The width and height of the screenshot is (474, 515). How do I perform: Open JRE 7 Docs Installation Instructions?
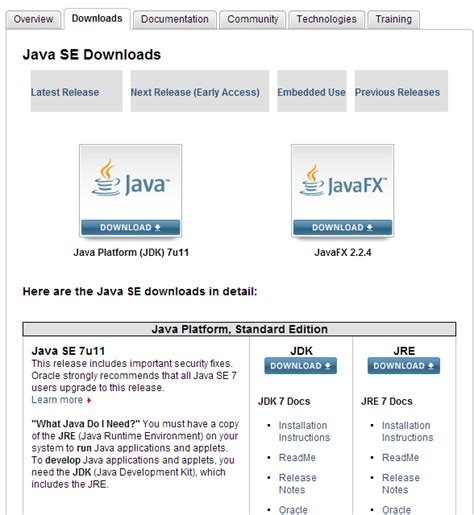click(x=407, y=431)
